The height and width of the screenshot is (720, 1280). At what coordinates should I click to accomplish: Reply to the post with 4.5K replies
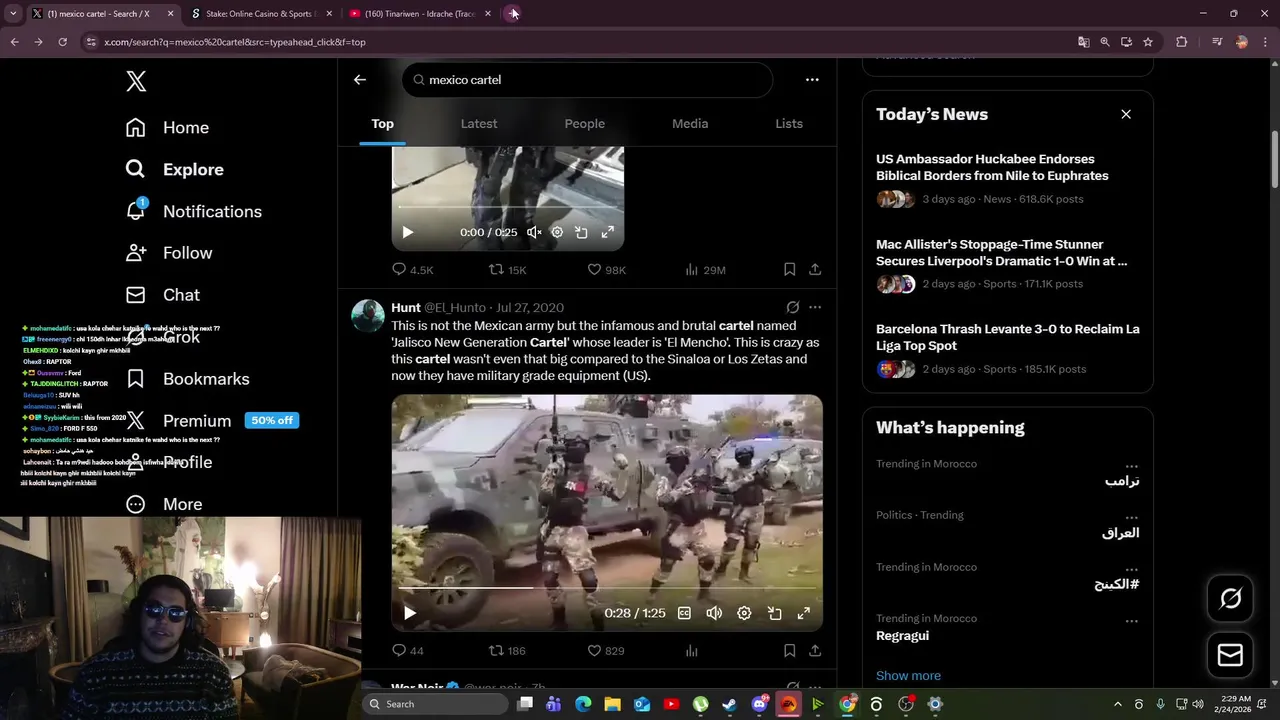(x=412, y=270)
